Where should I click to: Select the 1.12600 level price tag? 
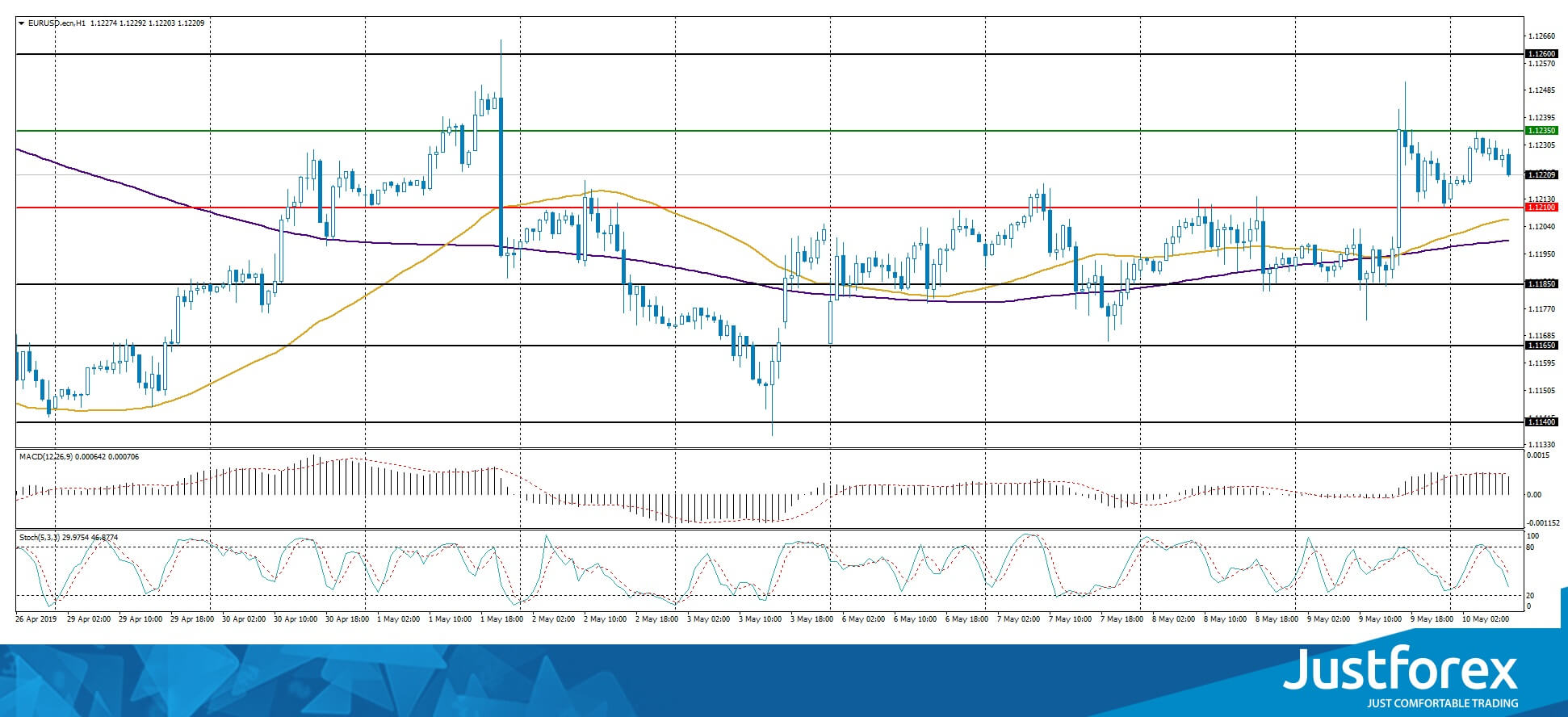click(1541, 54)
